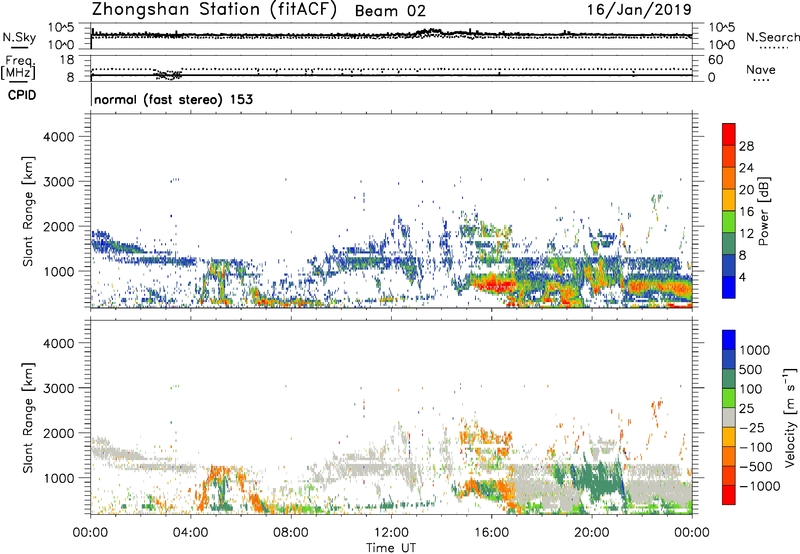Click the 08:00 time axis label
Screen dimensions: 800x554
pos(291,533)
